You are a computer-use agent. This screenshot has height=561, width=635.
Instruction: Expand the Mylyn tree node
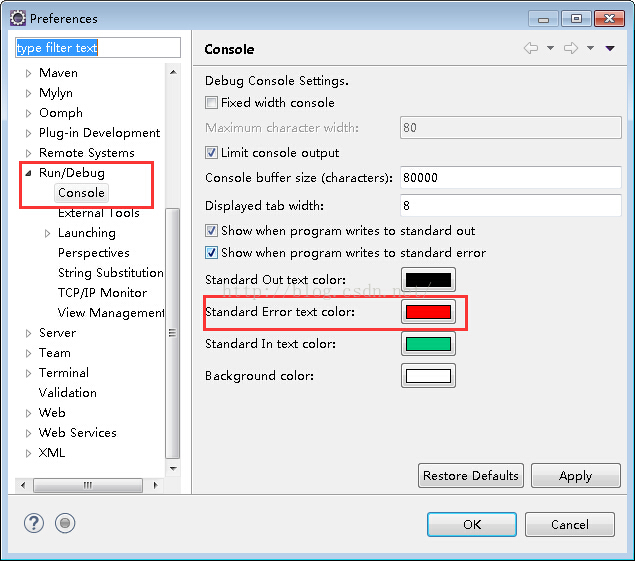tap(28, 93)
